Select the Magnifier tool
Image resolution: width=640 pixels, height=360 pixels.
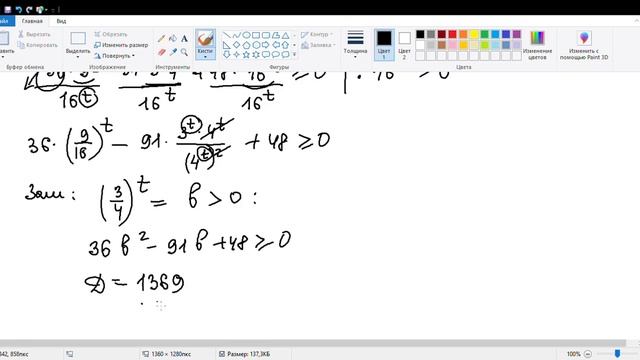coord(184,52)
